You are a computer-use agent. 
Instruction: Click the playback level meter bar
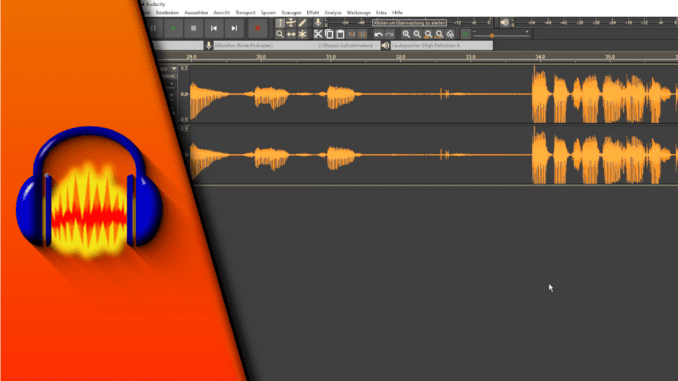point(595,22)
